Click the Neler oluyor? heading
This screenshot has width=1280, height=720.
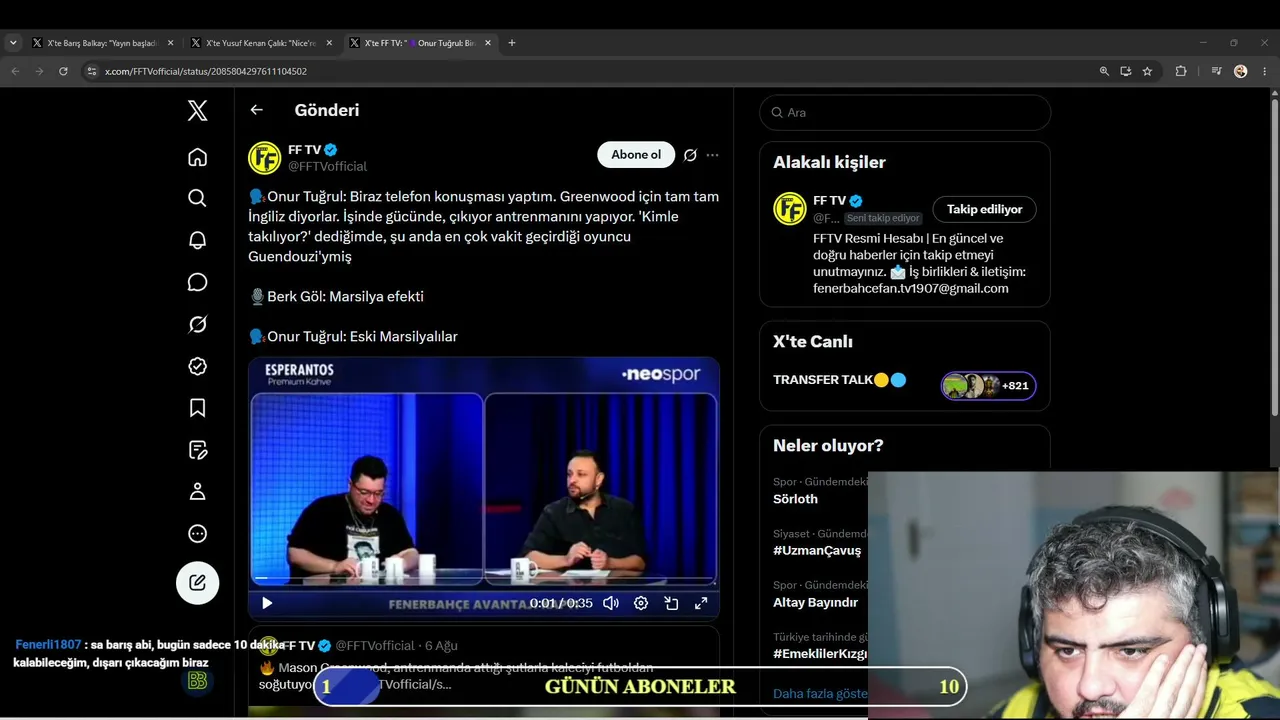click(828, 446)
